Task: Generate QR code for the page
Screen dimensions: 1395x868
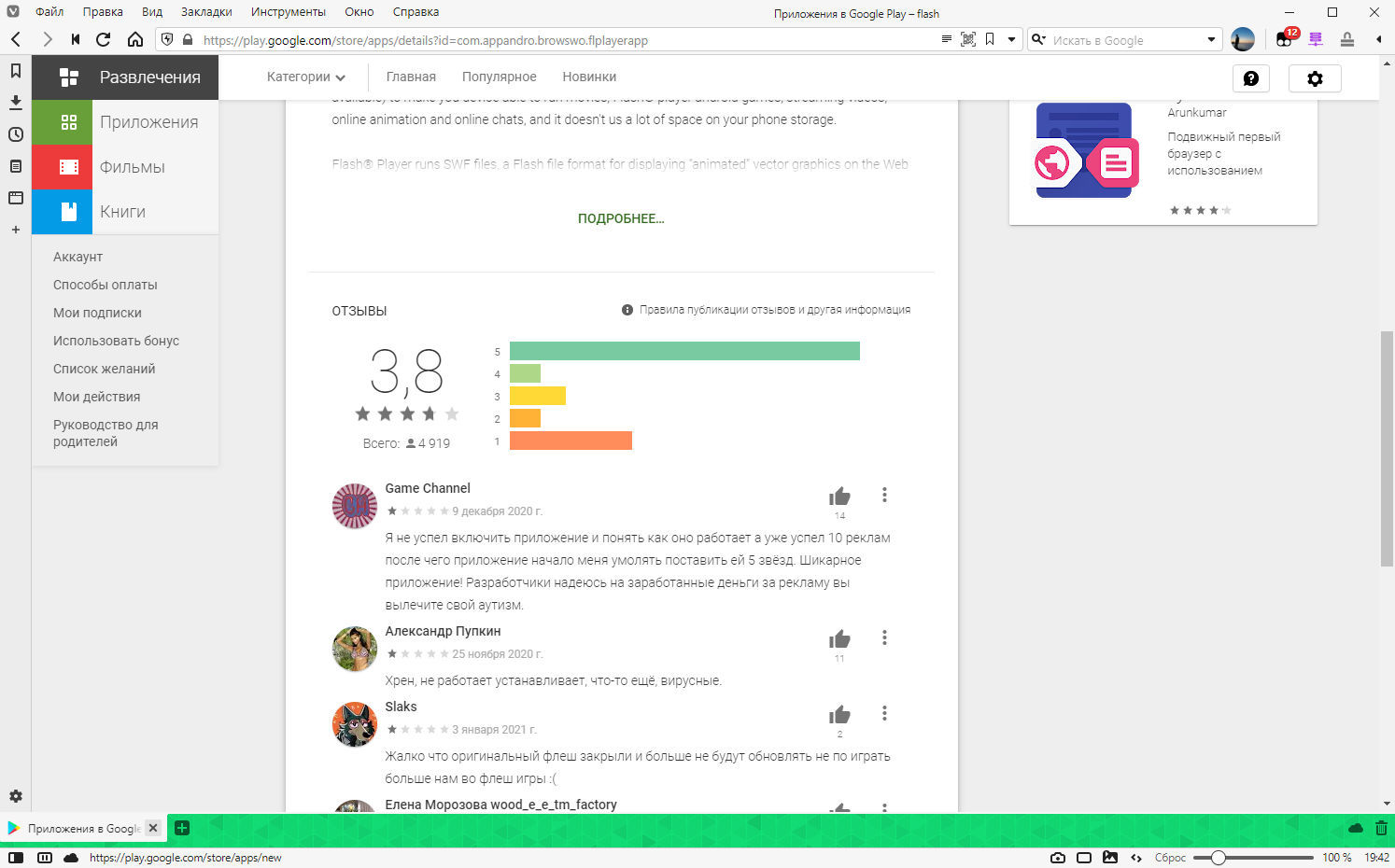Action: tap(968, 39)
